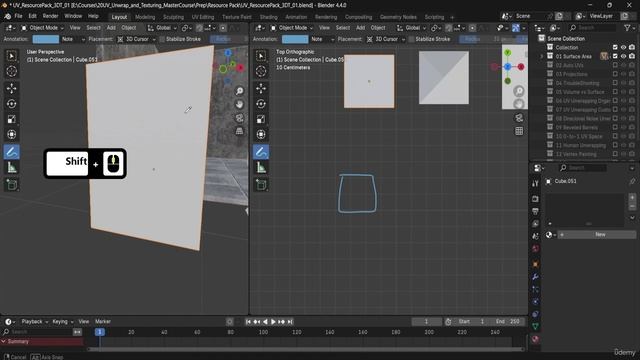
Task: Open the Render properties tab
Action: [x=535, y=199]
